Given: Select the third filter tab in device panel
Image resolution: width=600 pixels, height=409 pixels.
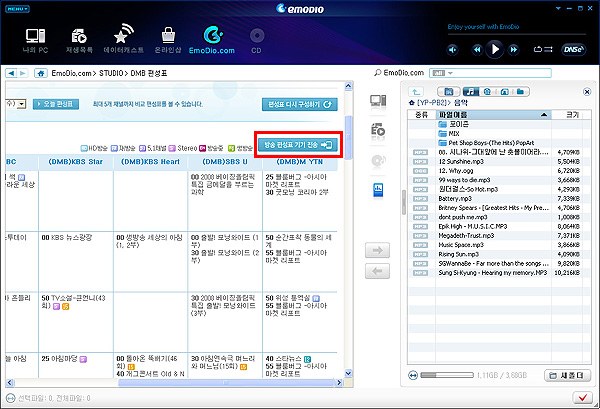Looking at the screenshot, I should tap(487, 92).
